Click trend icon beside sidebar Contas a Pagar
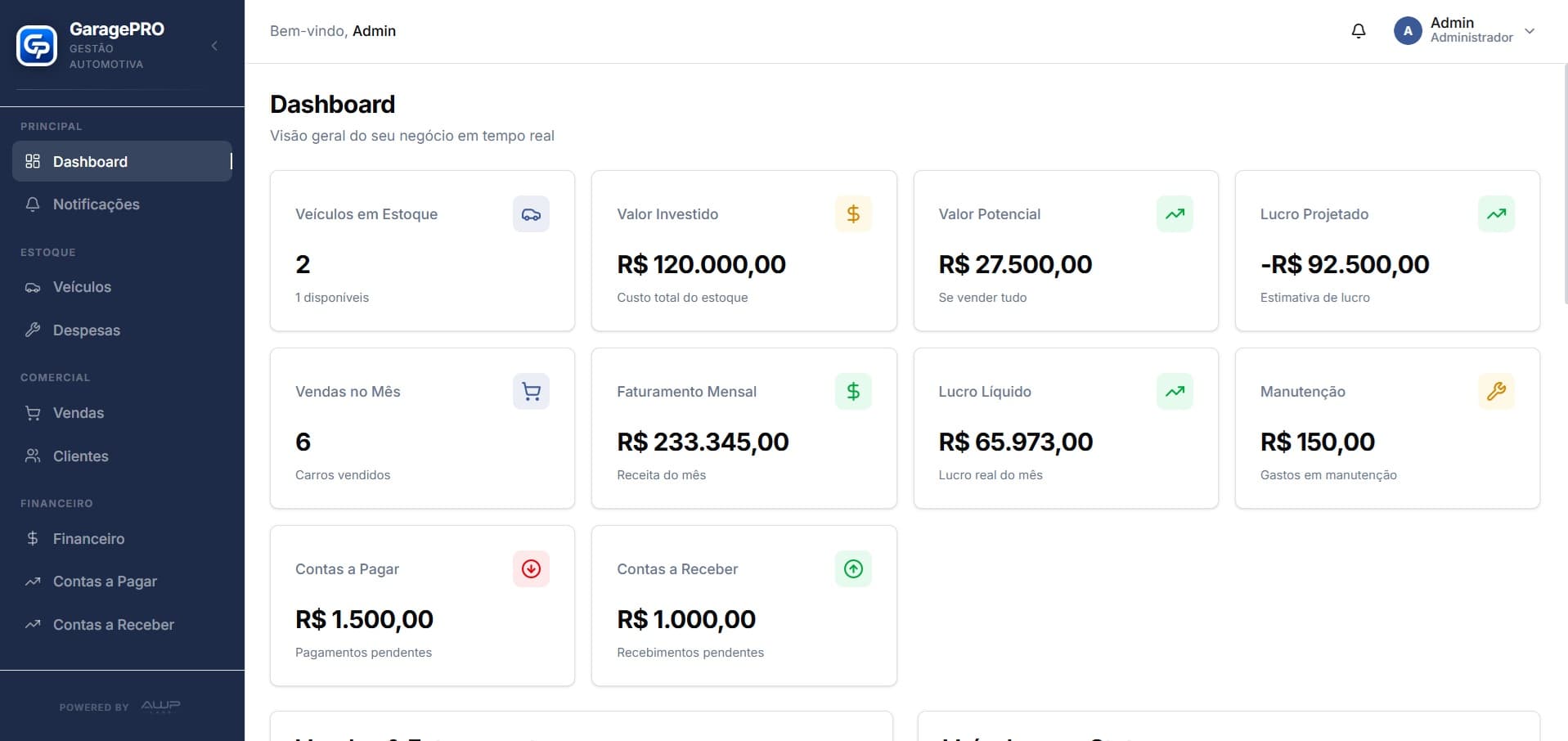 (x=33, y=582)
